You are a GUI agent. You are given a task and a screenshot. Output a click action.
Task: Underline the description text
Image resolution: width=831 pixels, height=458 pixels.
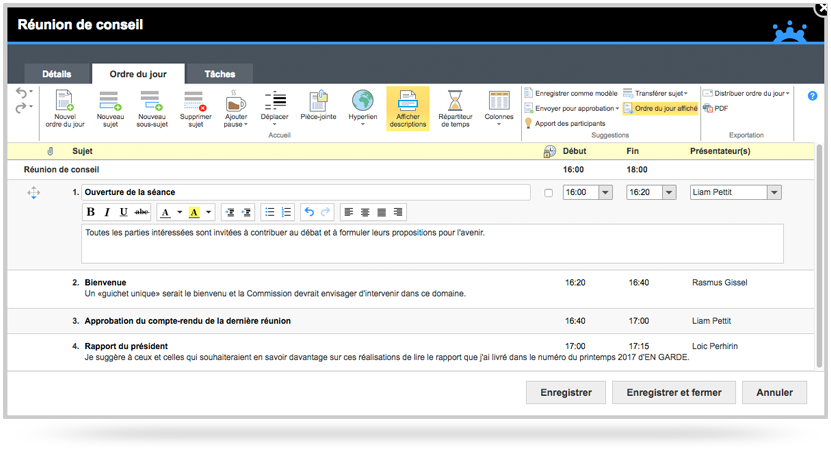(123, 212)
